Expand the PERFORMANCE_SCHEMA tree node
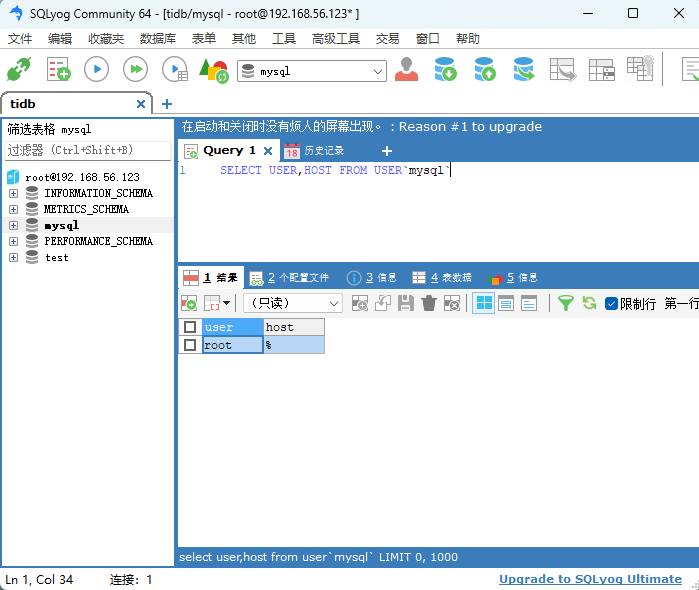This screenshot has width=699, height=590. tap(13, 241)
